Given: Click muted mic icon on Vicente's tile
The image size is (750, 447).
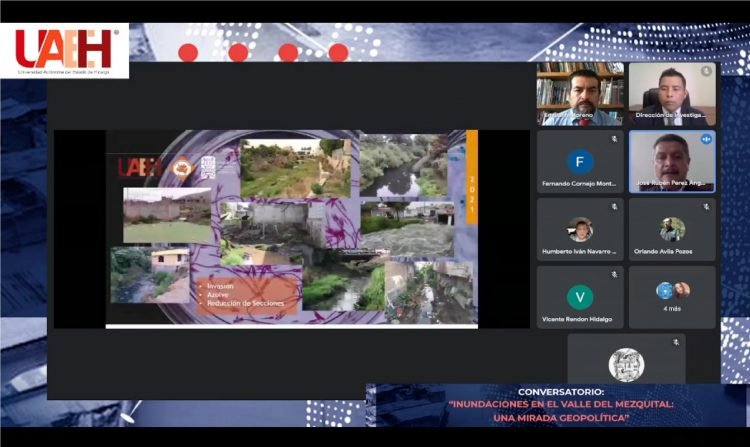Looking at the screenshot, I should 614,274.
